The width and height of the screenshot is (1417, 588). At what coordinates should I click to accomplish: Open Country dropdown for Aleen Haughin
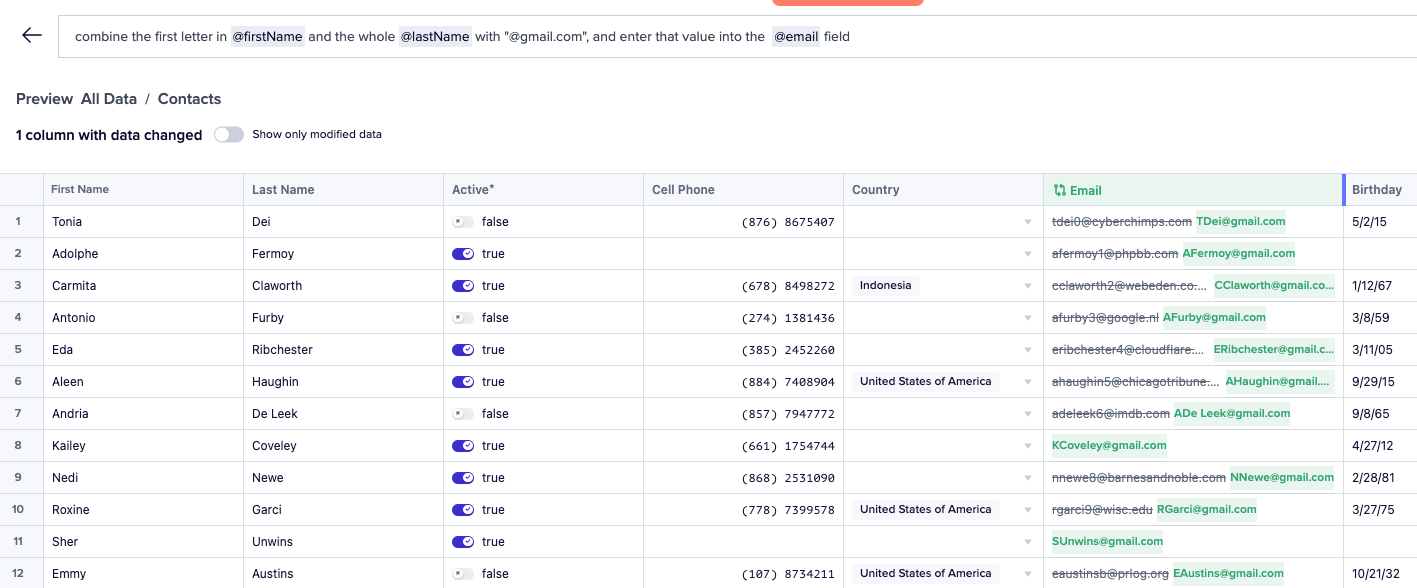tap(1028, 382)
